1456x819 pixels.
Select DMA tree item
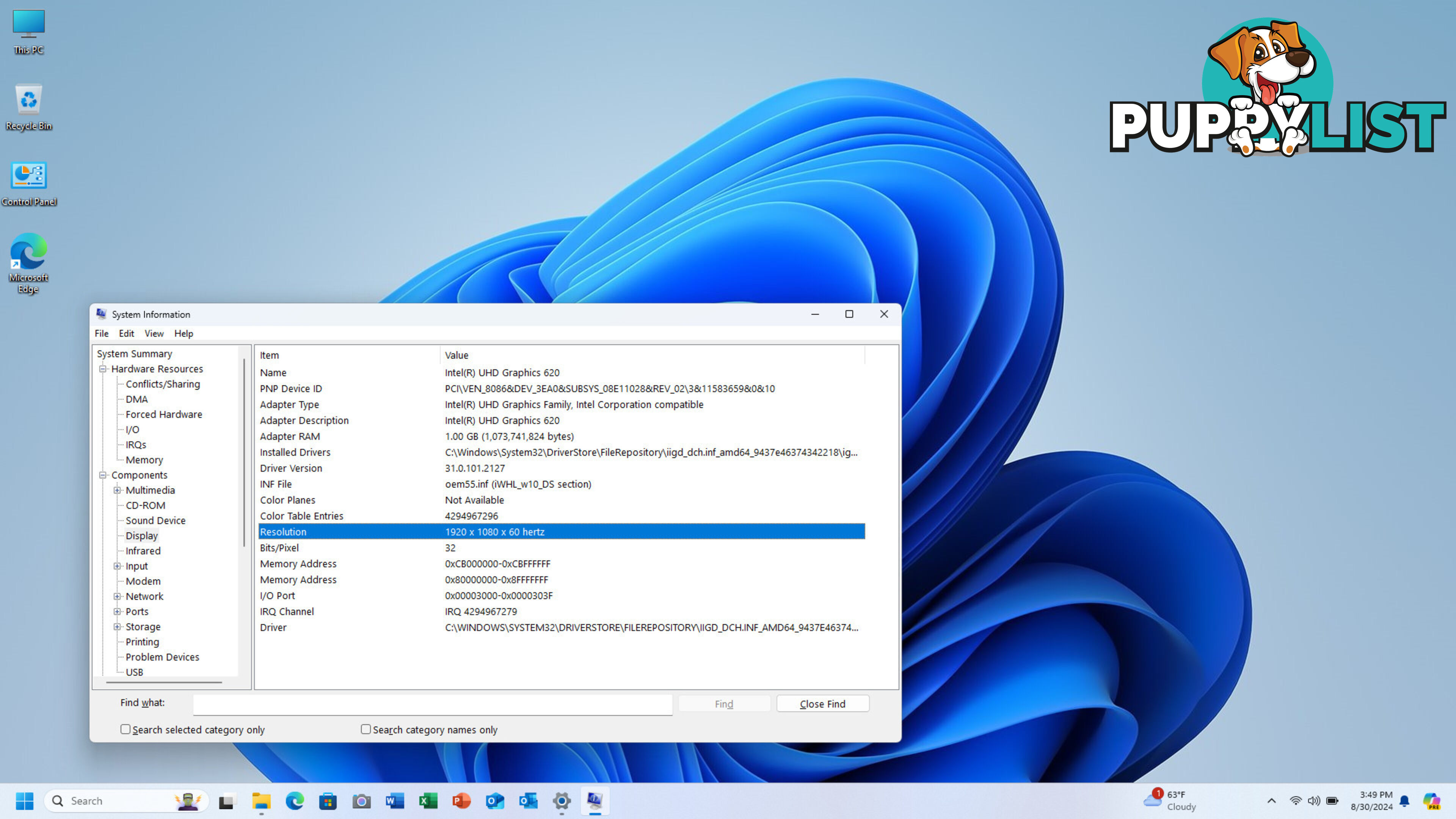click(x=137, y=399)
